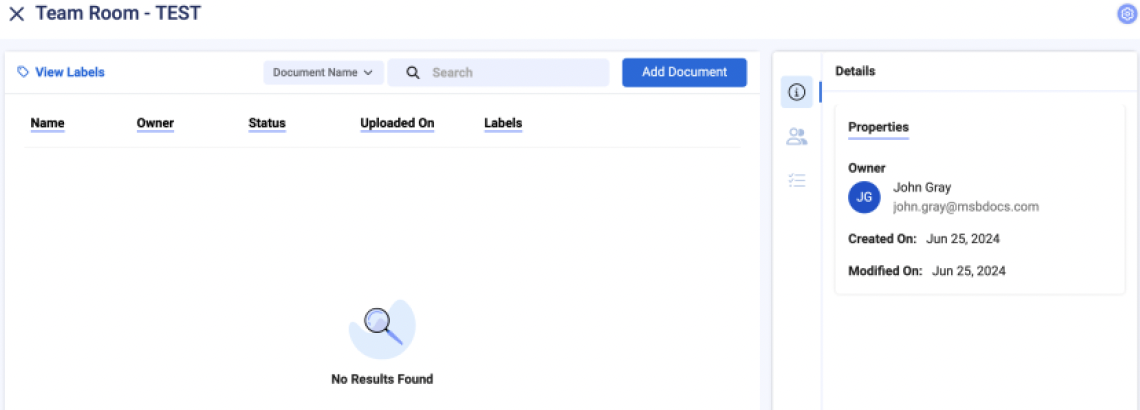Sort by the Owner column header

coord(155,123)
